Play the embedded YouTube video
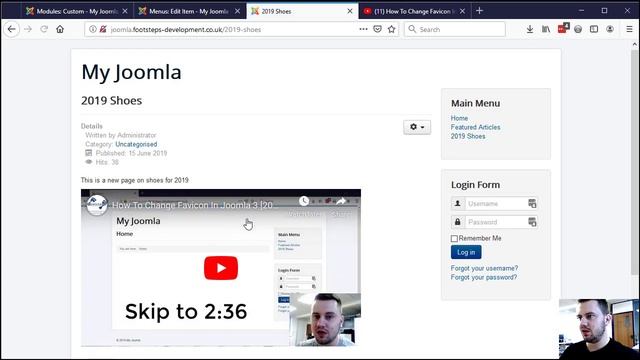The height and width of the screenshot is (360, 640). [221, 268]
